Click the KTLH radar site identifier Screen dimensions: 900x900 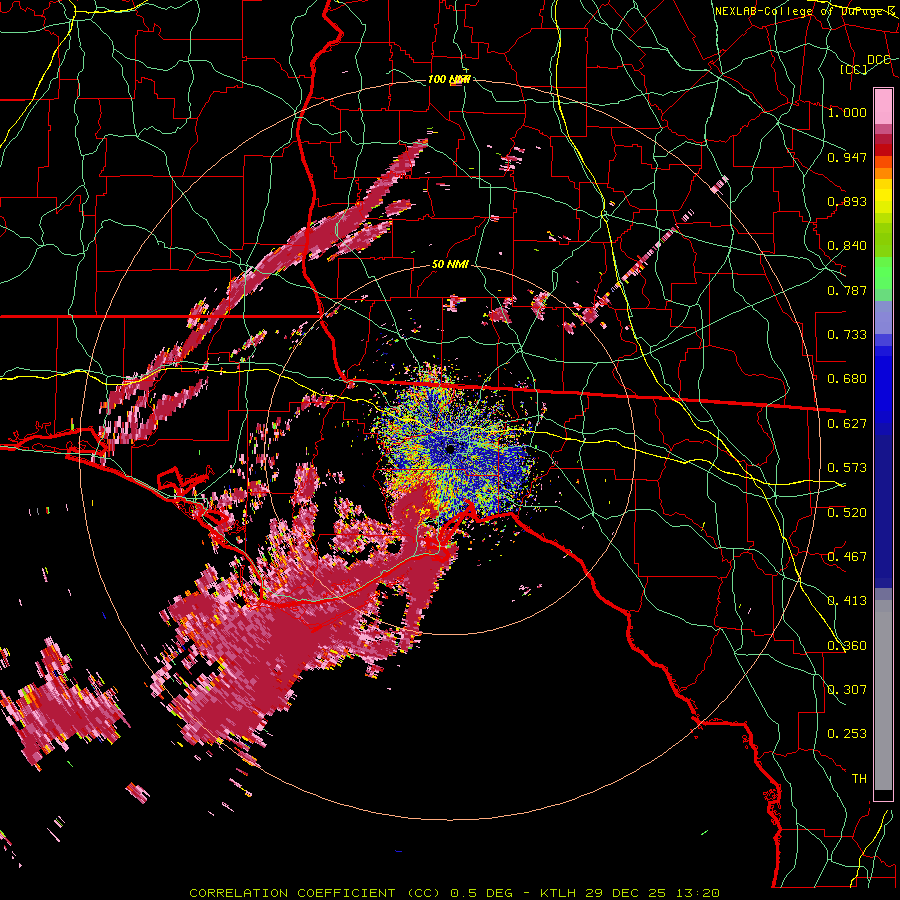(x=559, y=893)
